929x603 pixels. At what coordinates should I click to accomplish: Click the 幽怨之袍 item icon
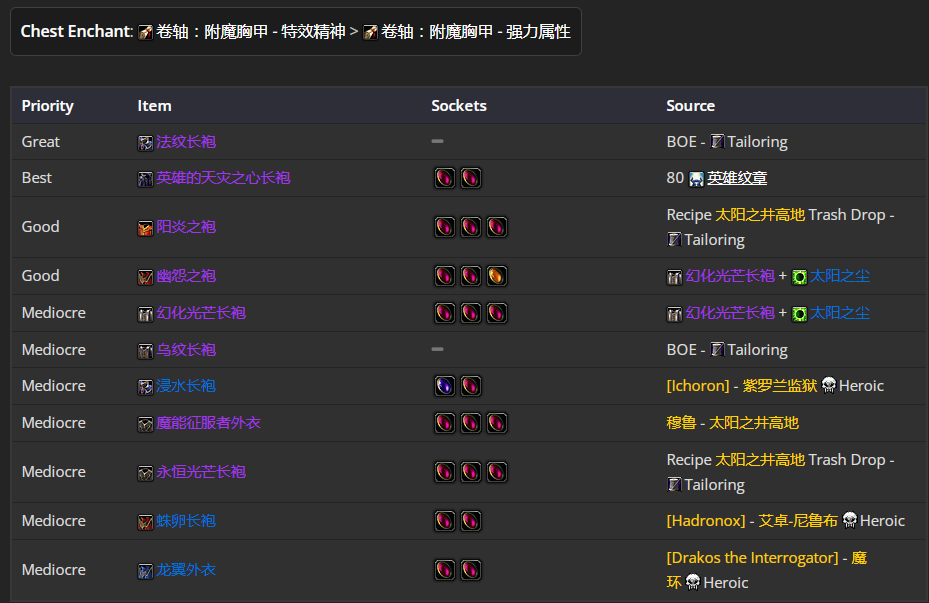click(x=145, y=277)
